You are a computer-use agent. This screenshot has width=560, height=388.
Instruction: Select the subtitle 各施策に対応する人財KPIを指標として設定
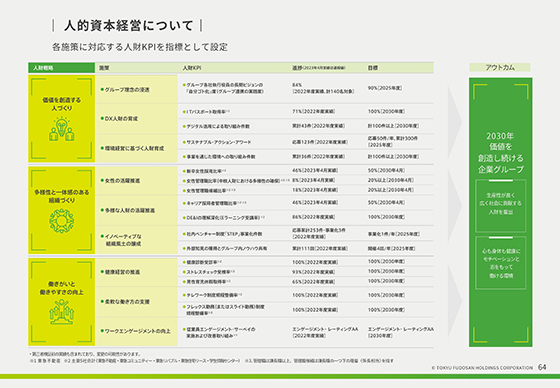tap(140, 47)
